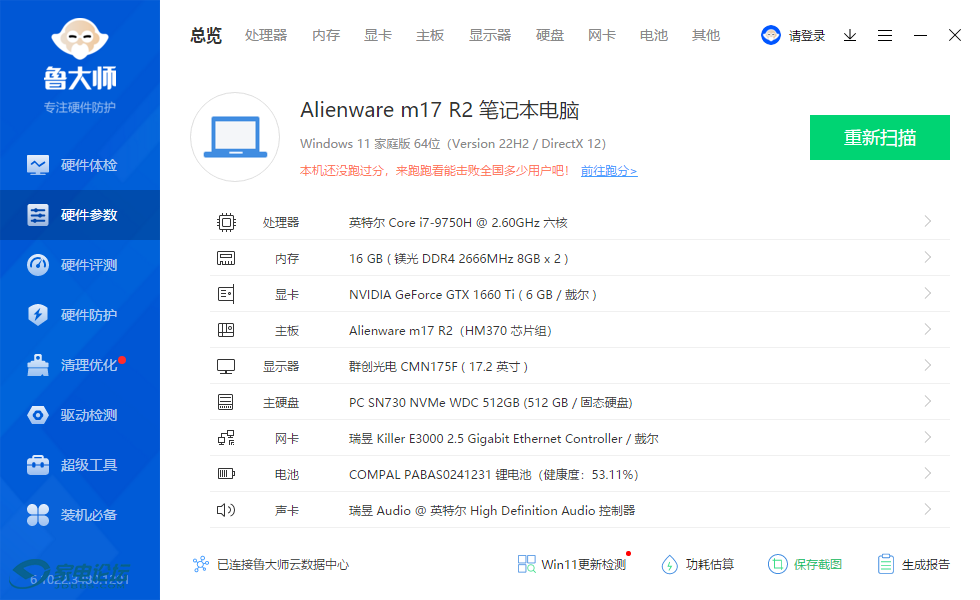Viewport: 980px width, 600px height.
Task: Click the 处理器 CPU chip icon
Action: (x=226, y=222)
